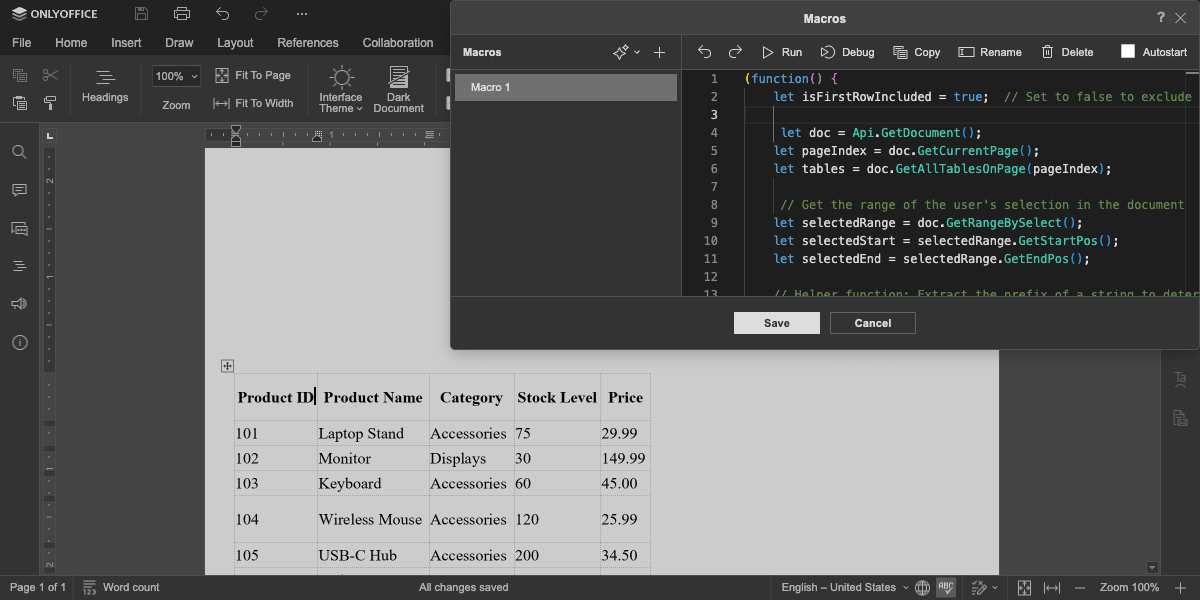
Task: Click the Cut scissors icon
Action: pyautogui.click(x=51, y=75)
